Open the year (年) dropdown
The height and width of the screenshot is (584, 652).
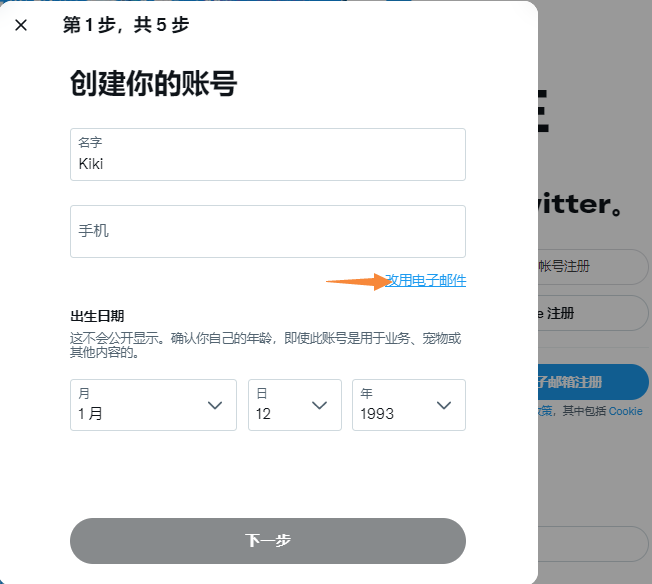pos(408,405)
